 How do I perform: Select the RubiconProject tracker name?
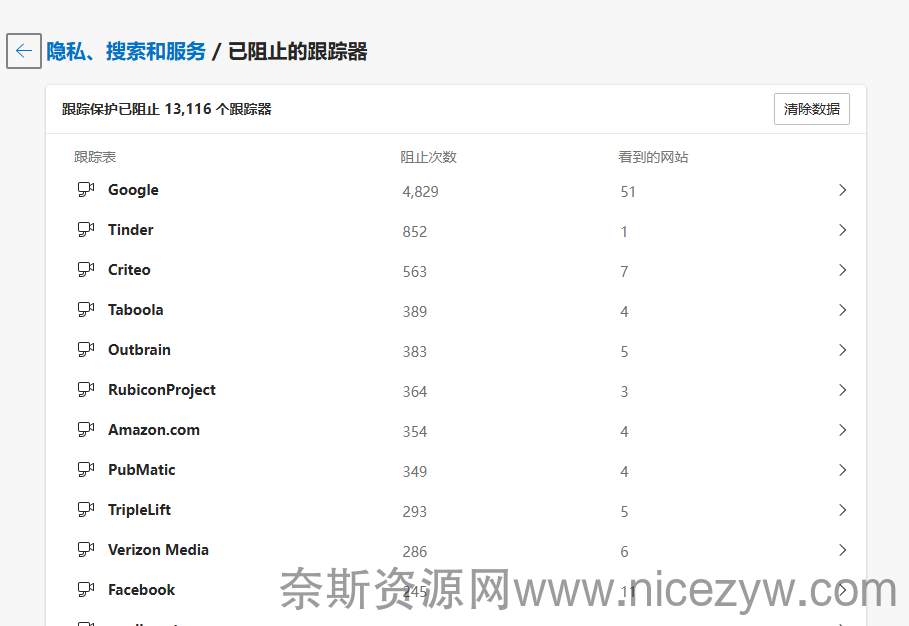[162, 391]
